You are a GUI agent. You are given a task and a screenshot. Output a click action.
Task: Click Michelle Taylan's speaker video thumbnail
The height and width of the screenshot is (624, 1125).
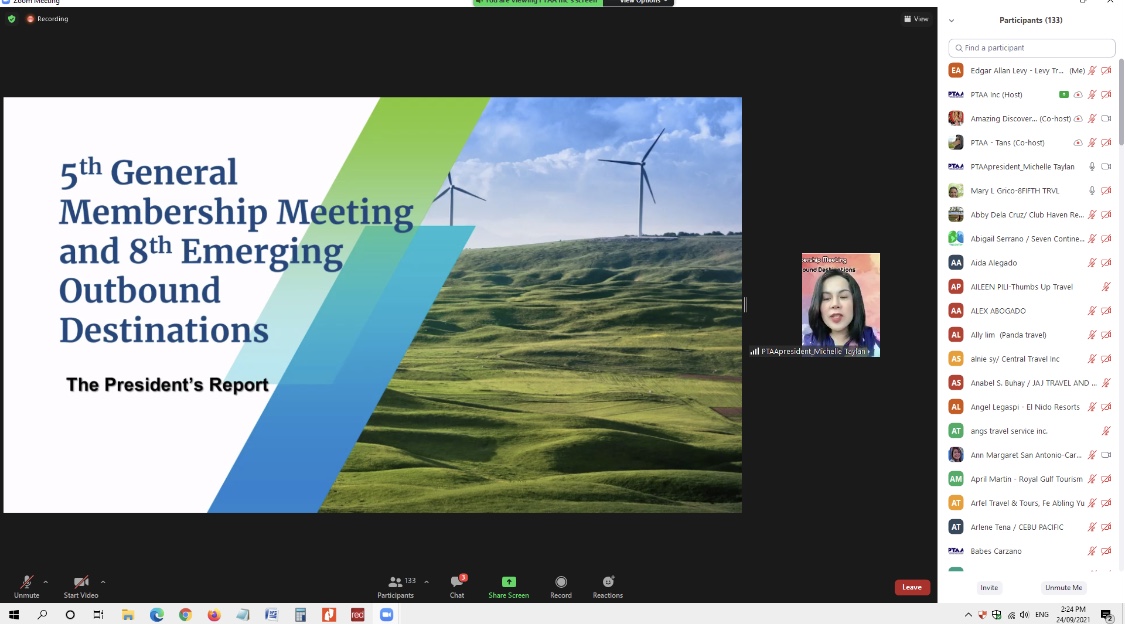pos(840,305)
